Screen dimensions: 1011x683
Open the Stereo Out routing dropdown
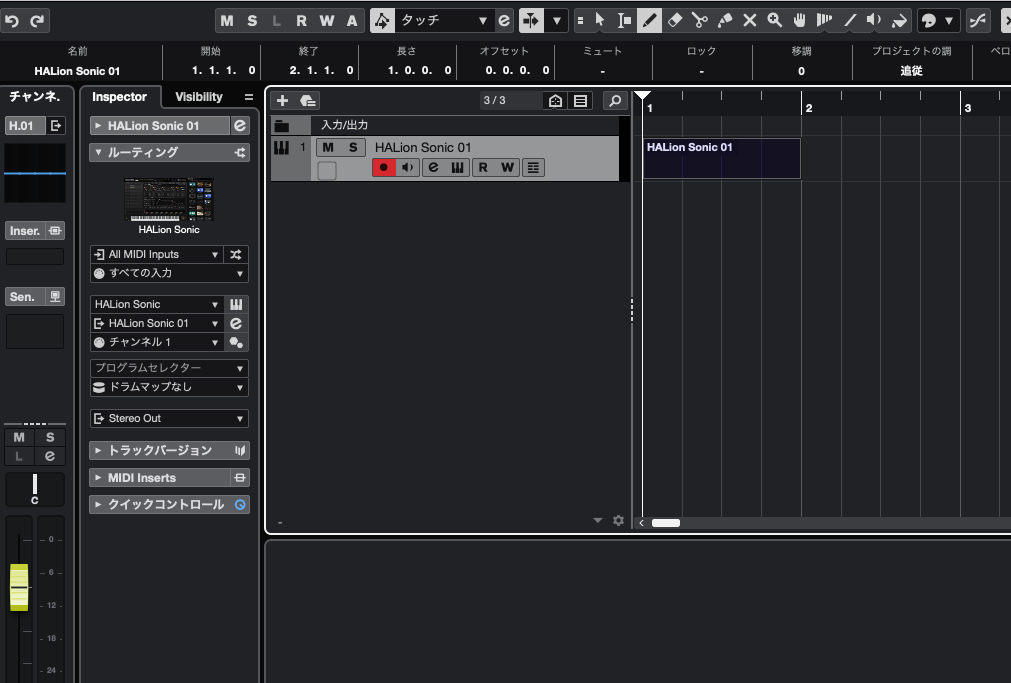click(169, 419)
